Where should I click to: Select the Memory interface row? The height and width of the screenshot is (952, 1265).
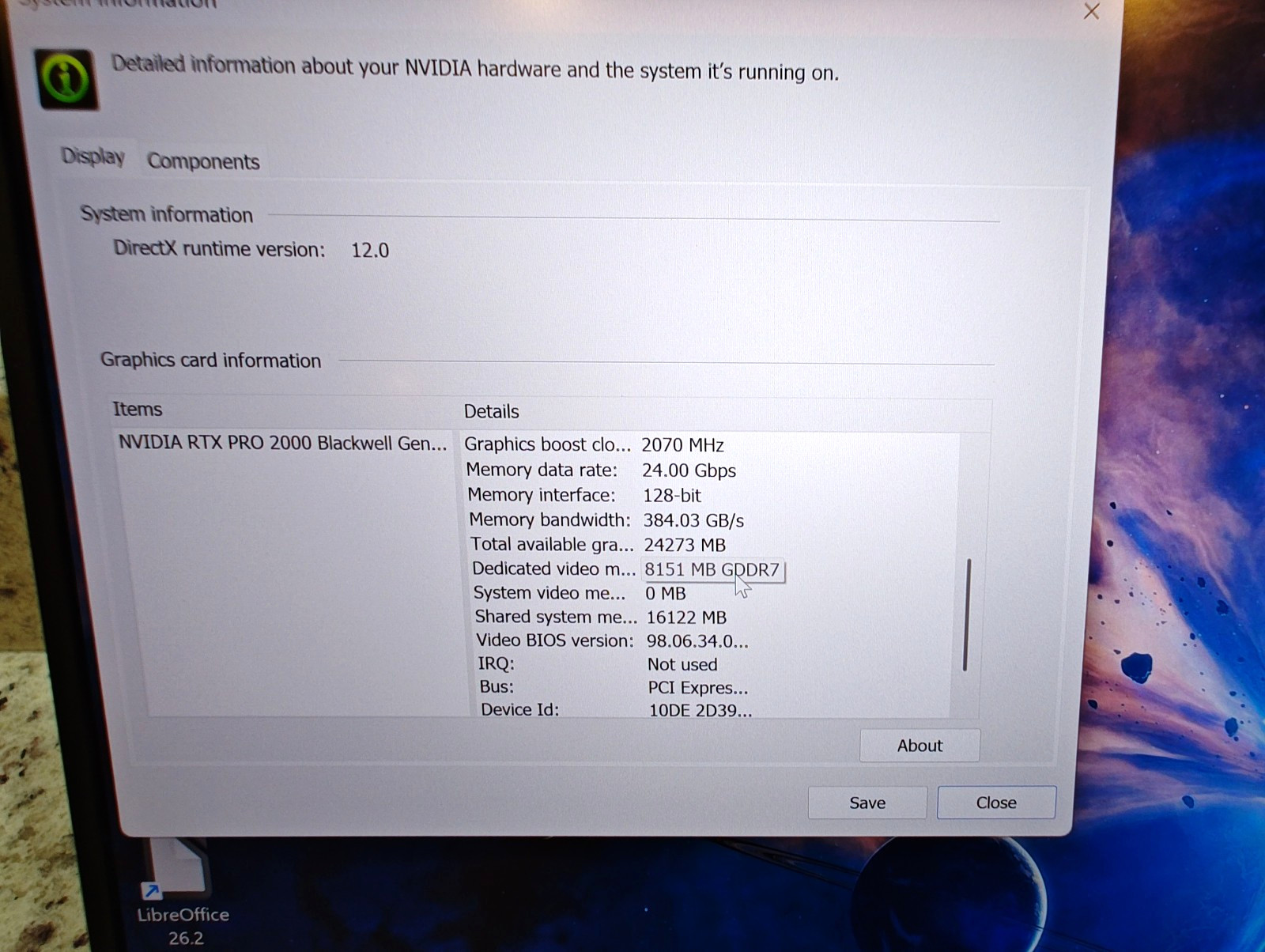pyautogui.click(x=584, y=495)
